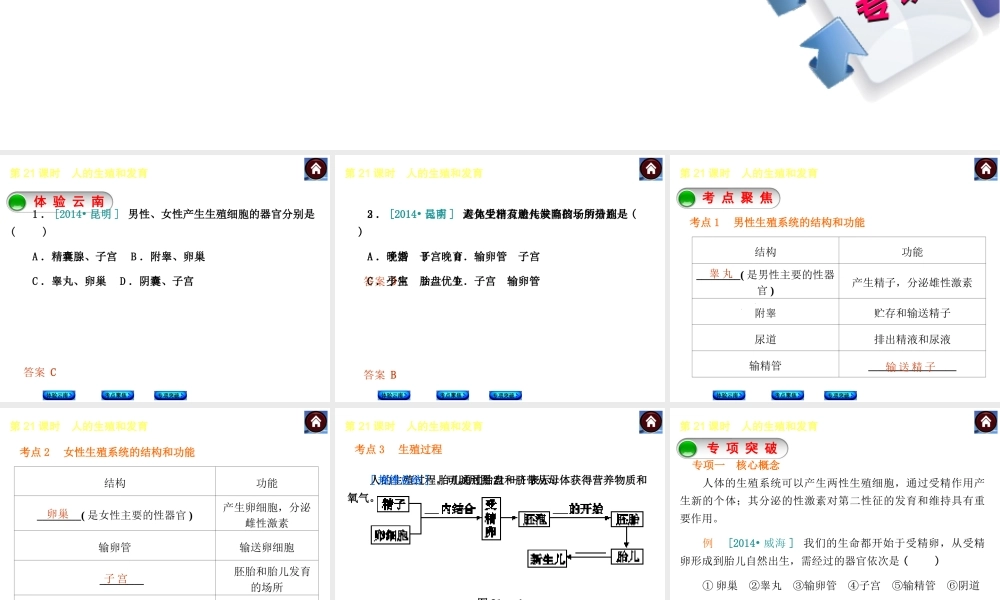Click the 功能 header in the female table

tap(267, 483)
